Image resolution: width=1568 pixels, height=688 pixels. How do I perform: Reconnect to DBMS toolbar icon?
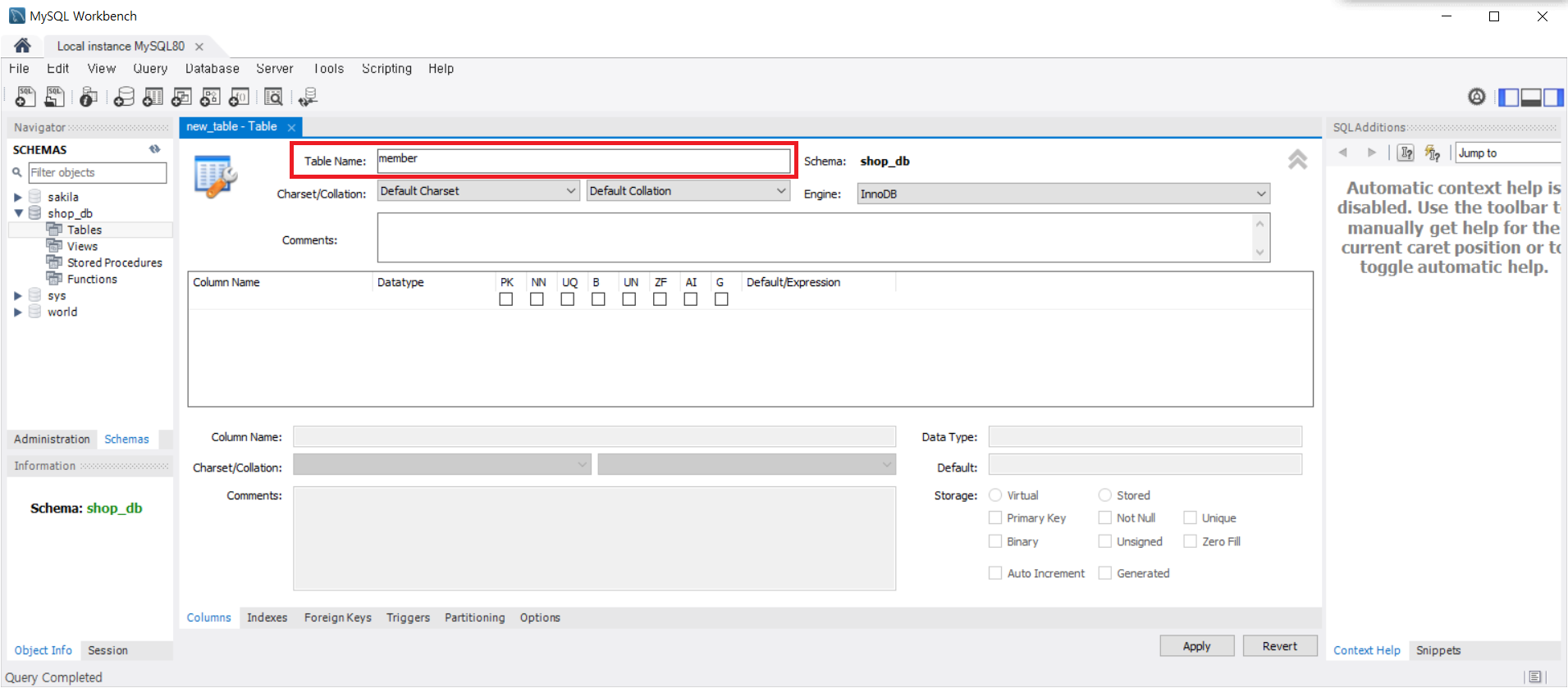(x=308, y=97)
